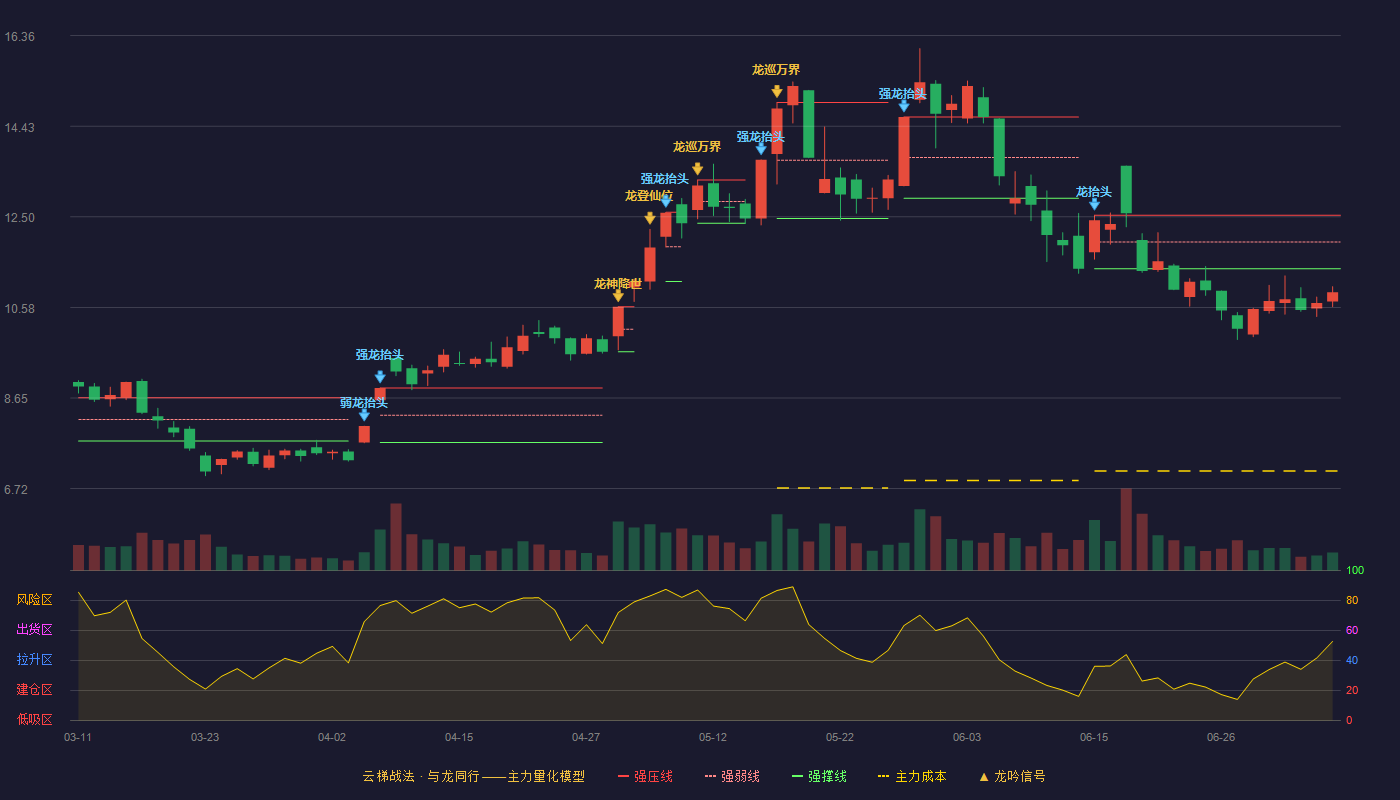
Task: Click the 04-02 date label
Action: tap(332, 737)
